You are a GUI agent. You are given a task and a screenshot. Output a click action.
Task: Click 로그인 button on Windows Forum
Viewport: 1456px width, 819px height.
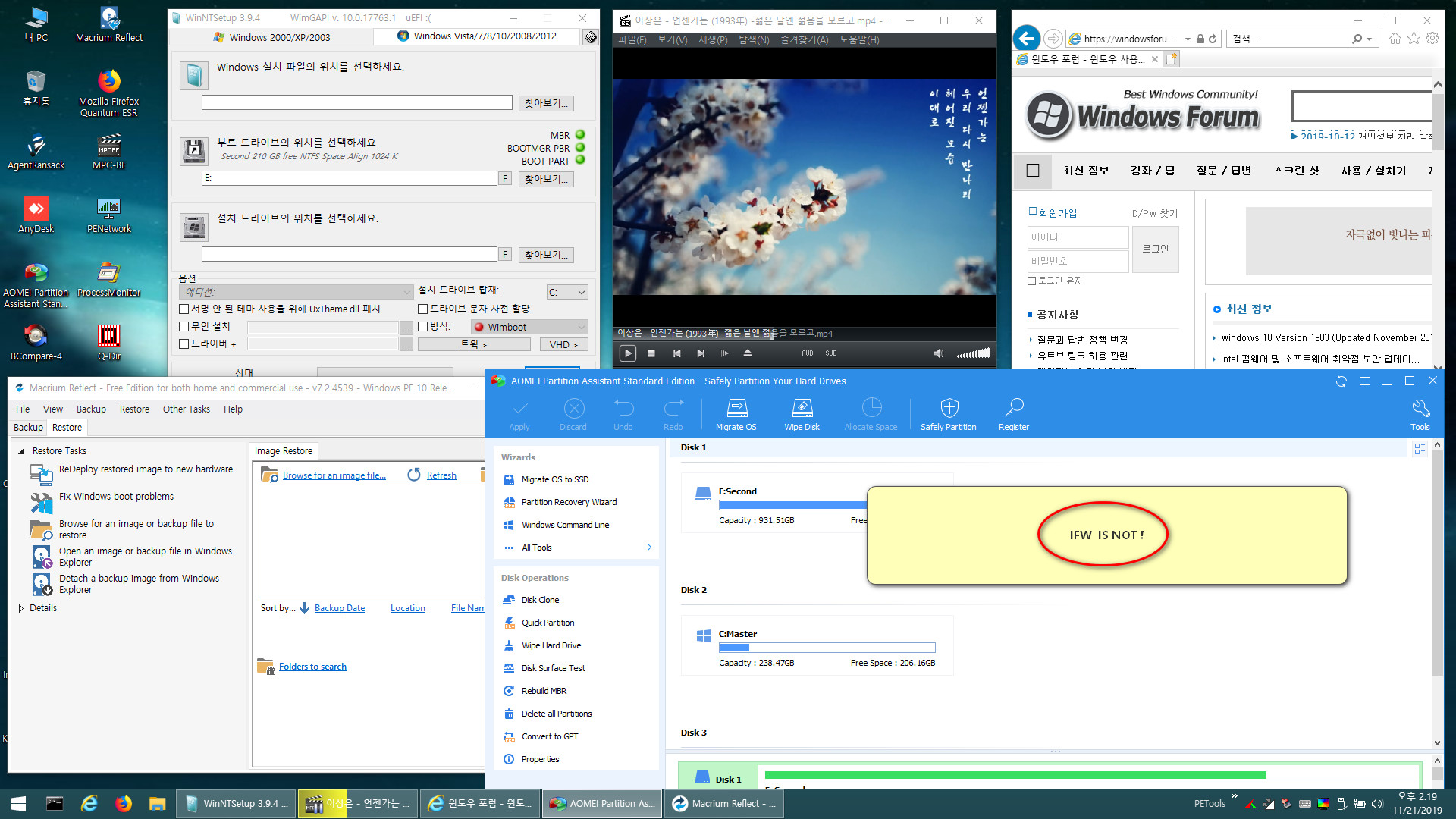coord(1155,249)
